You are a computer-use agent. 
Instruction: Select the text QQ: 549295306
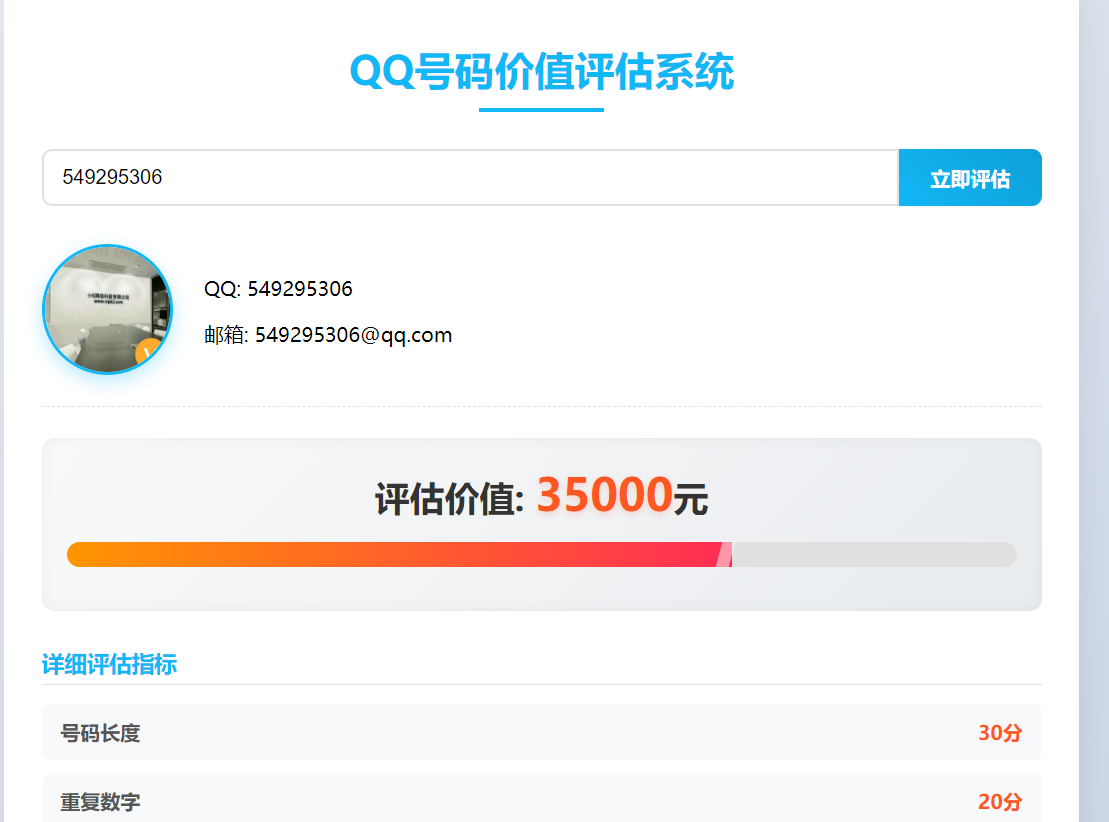point(278,289)
